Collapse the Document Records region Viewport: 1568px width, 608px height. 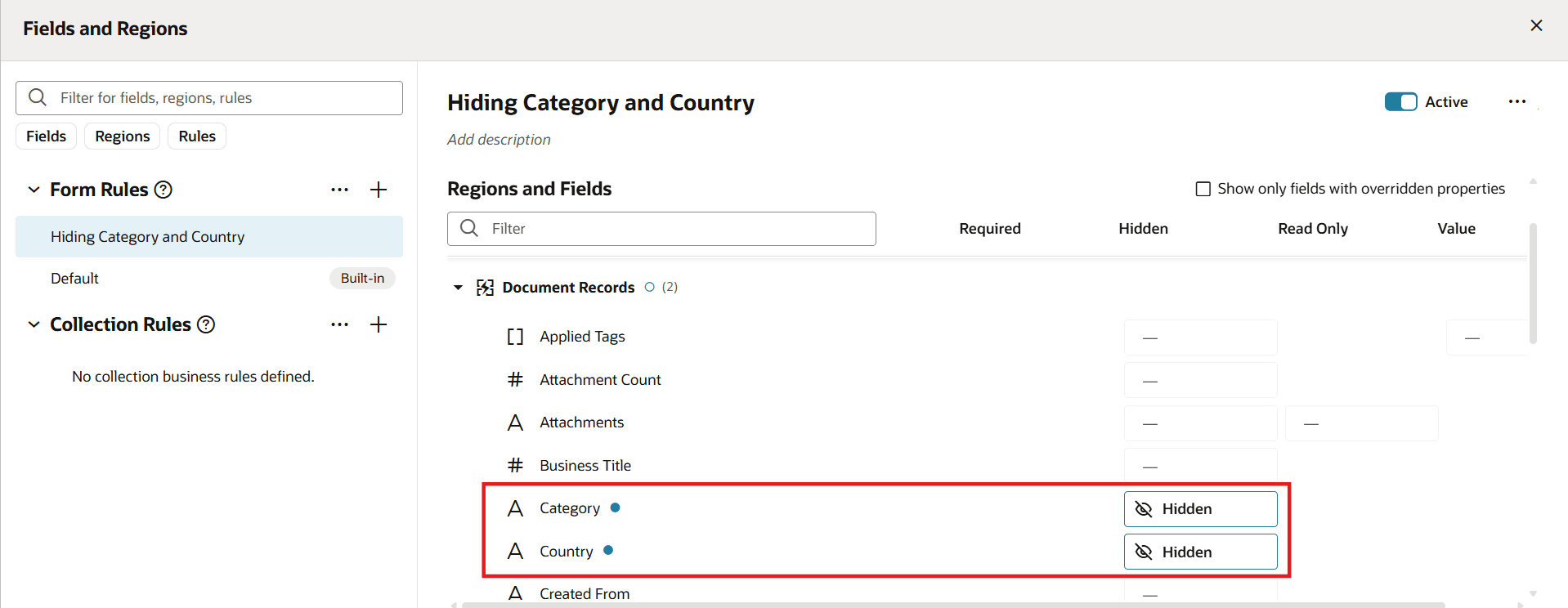click(458, 288)
